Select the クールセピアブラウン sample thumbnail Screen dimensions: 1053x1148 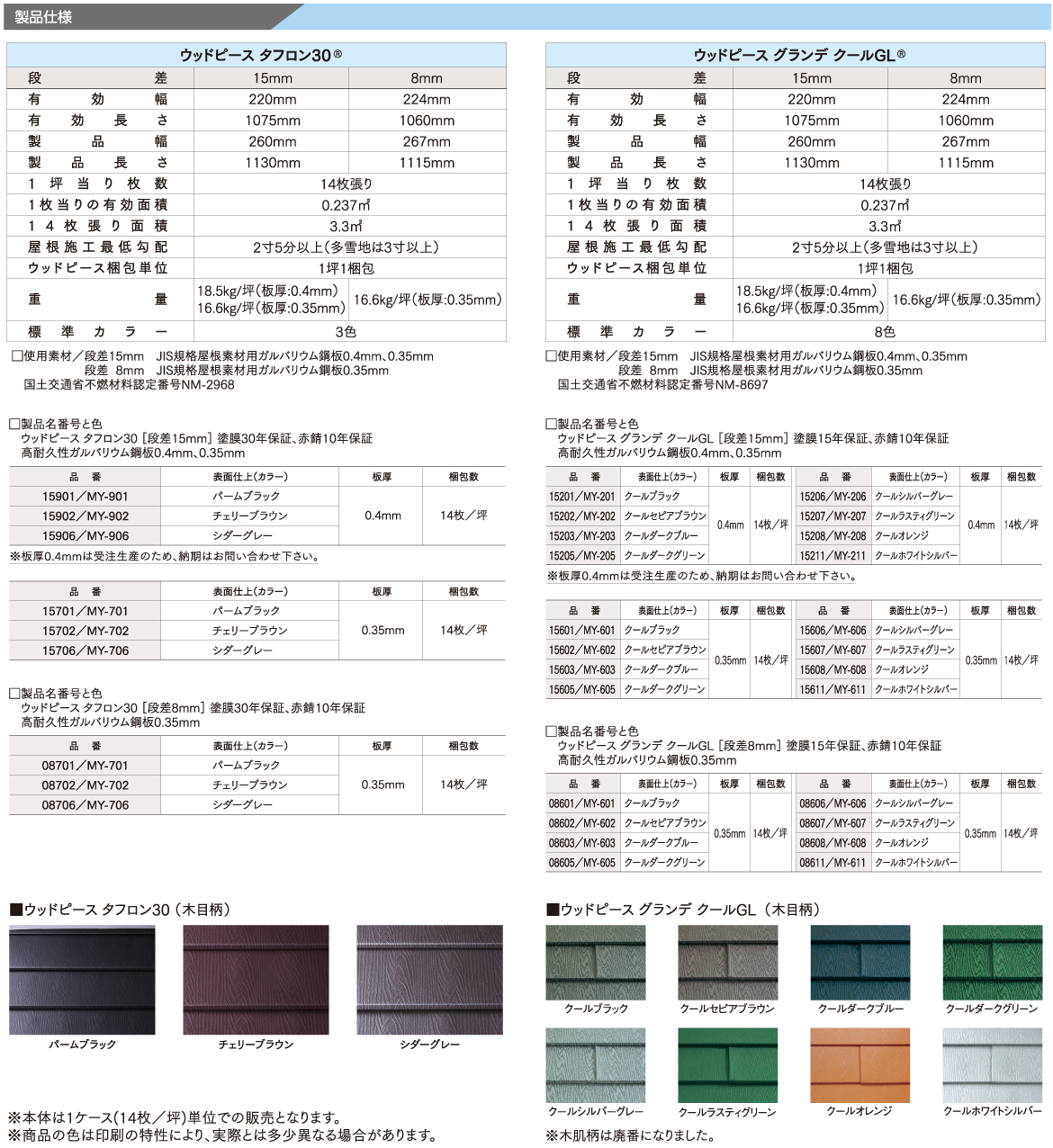[x=727, y=962]
